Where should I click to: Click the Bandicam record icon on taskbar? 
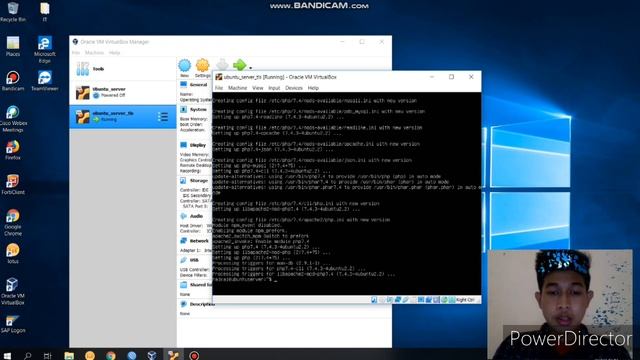(x=194, y=356)
